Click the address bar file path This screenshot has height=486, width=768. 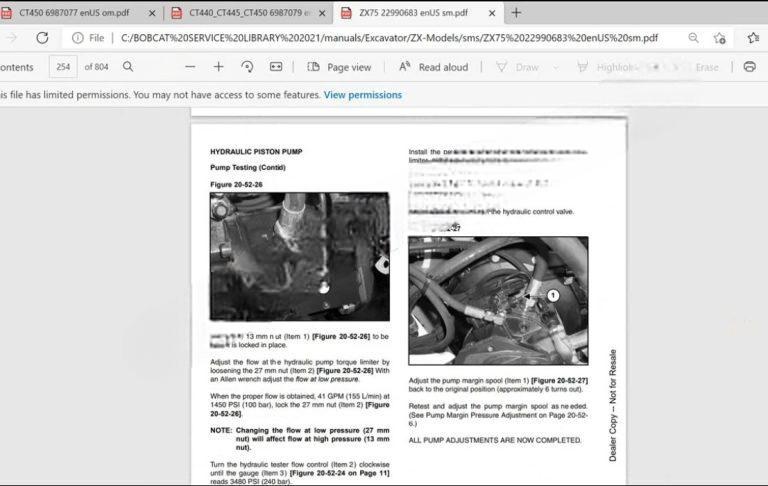tap(388, 38)
